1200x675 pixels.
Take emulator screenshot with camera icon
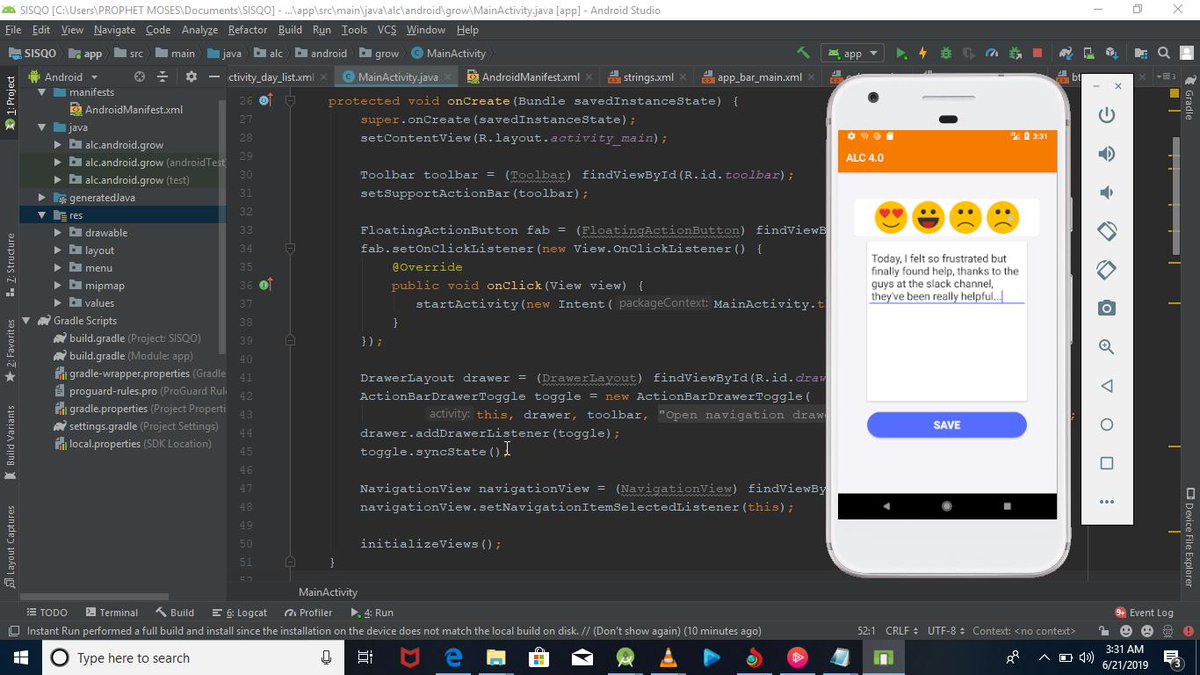1106,308
